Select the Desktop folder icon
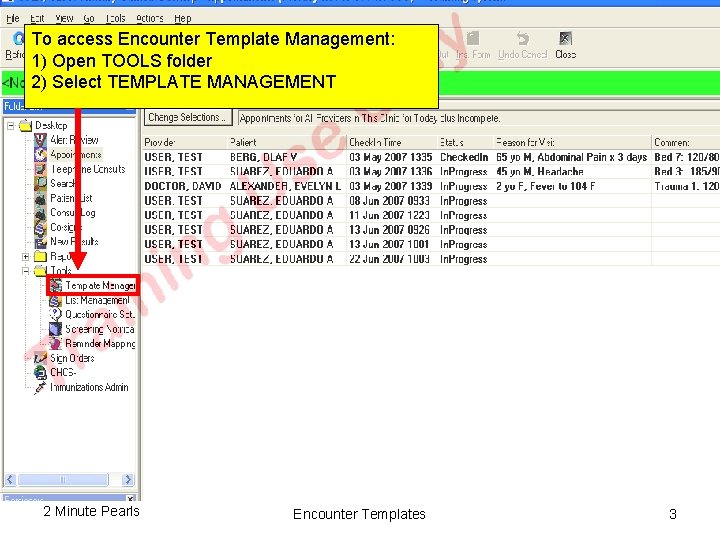Screen dimensions: 720x540 (x=26, y=125)
